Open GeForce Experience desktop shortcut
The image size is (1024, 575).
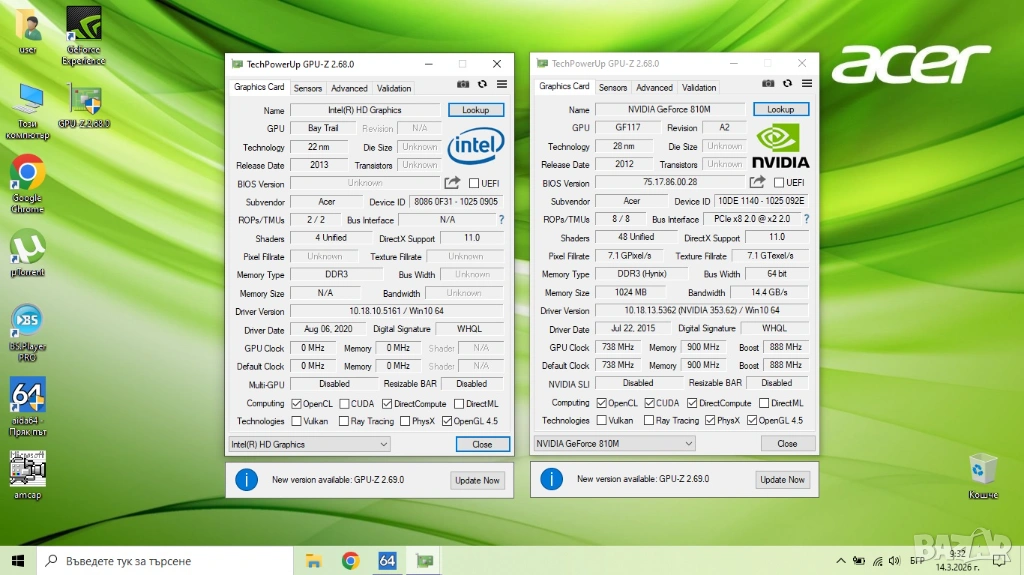[83, 35]
